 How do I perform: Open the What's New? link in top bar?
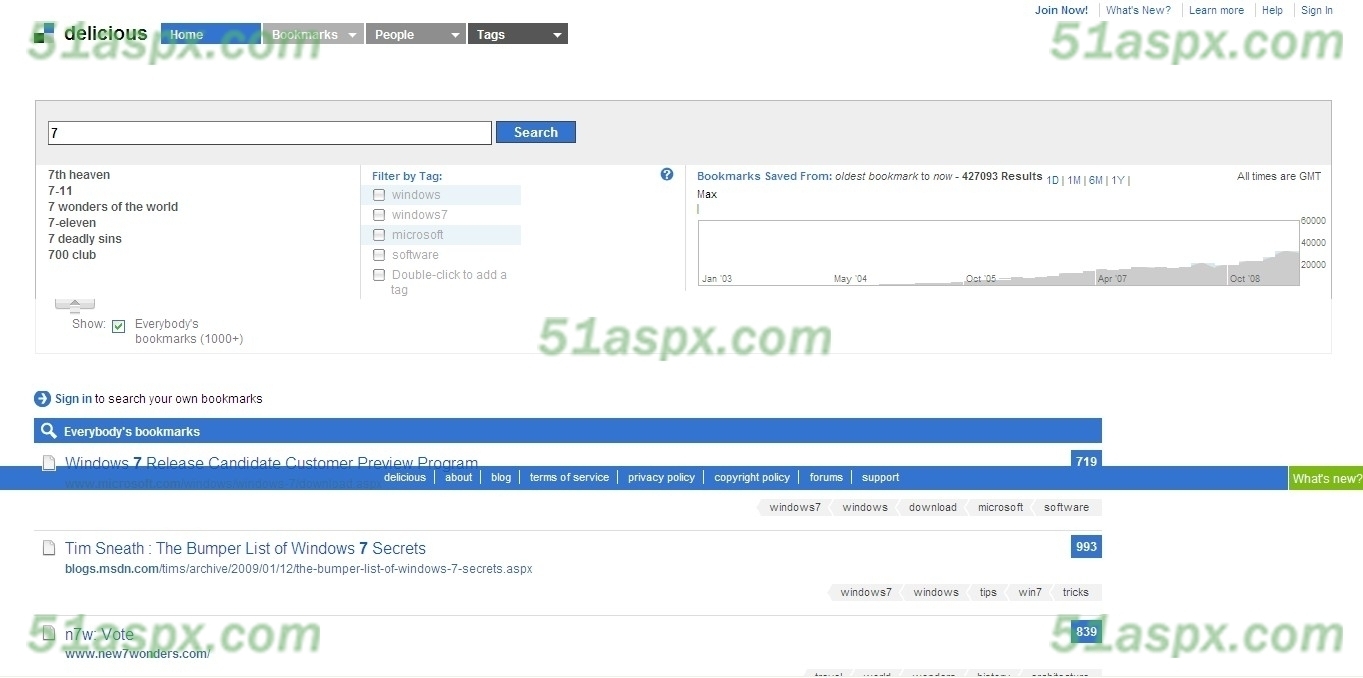pos(1138,10)
